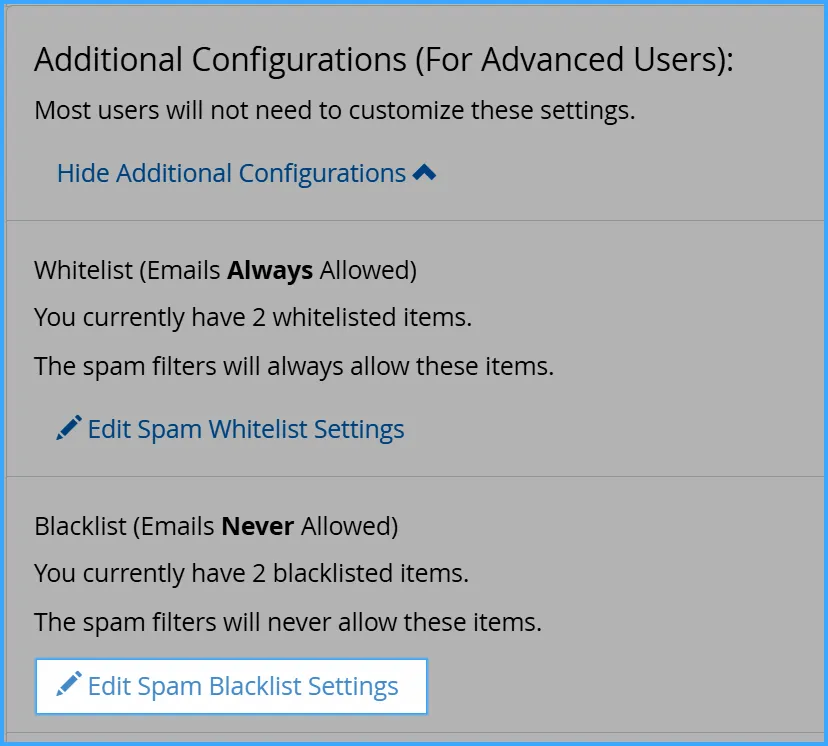828x746 pixels.
Task: Click the pencil icon beside Edit Spam Whitelist Settings
Action: (67, 427)
